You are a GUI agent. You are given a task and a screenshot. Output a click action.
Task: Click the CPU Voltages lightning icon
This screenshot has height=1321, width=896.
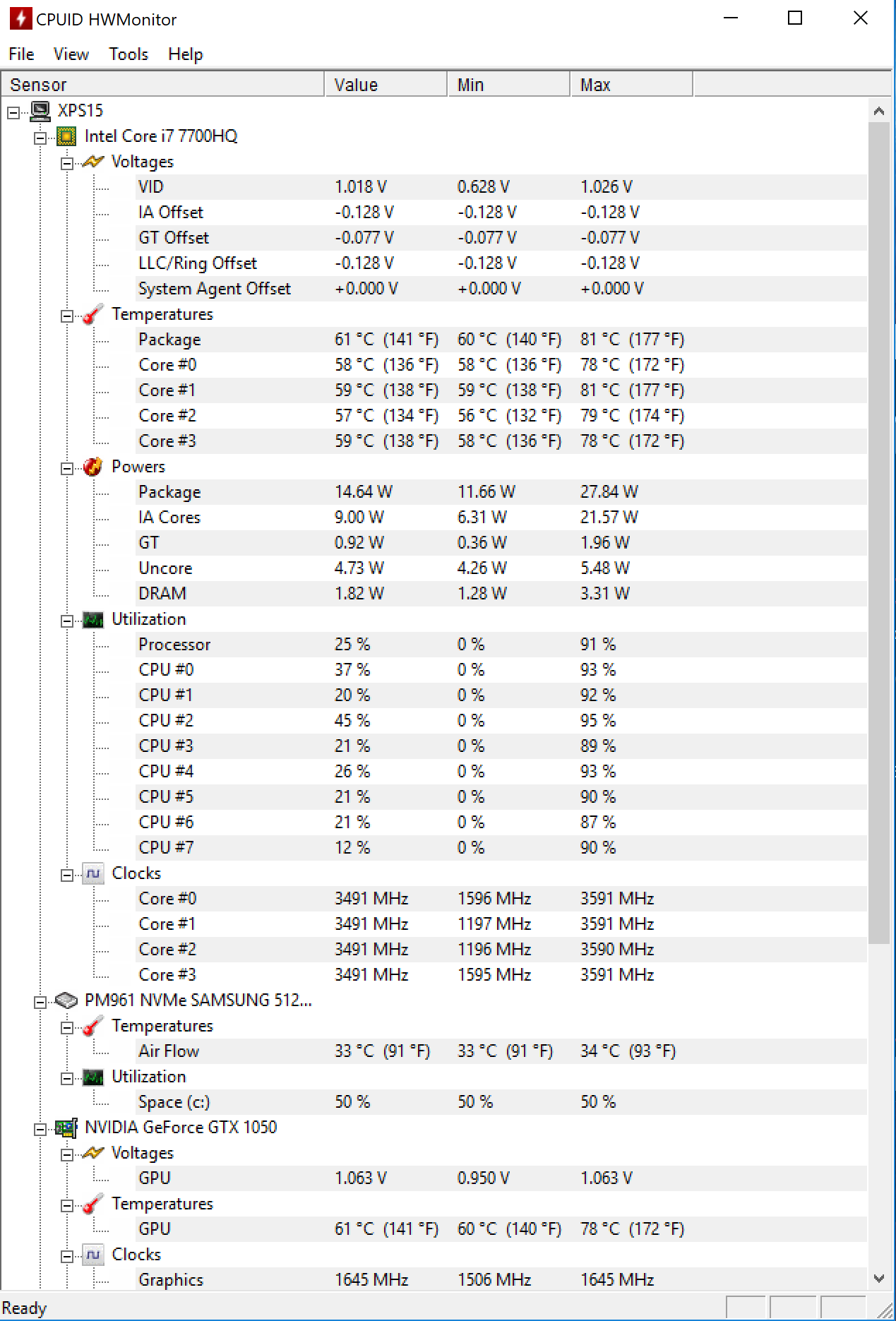pyautogui.click(x=93, y=162)
